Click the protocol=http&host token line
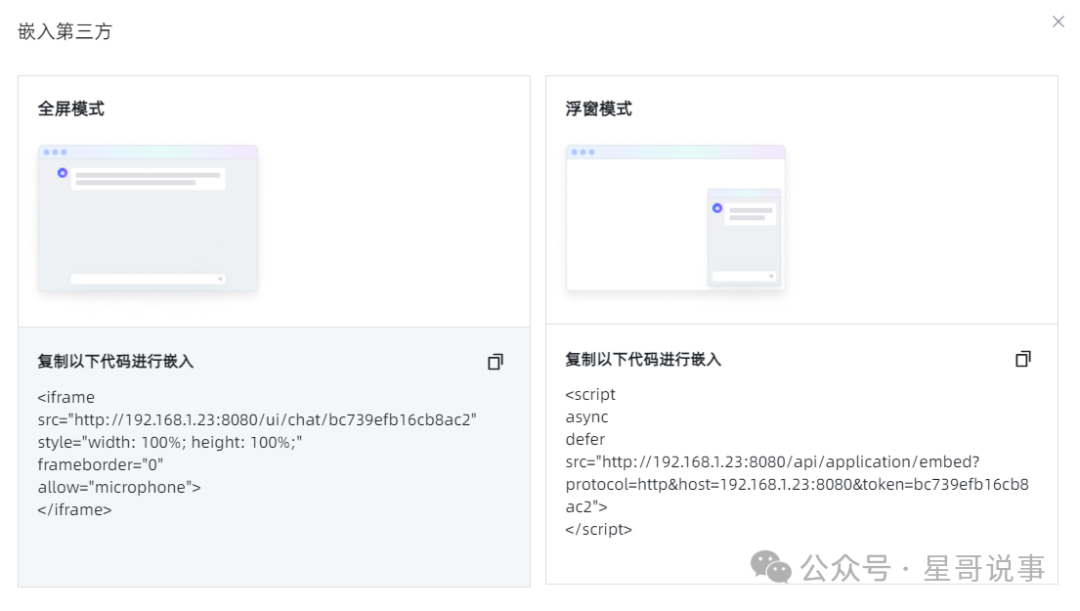Viewport: 1080px width, 611px height. coord(797,485)
